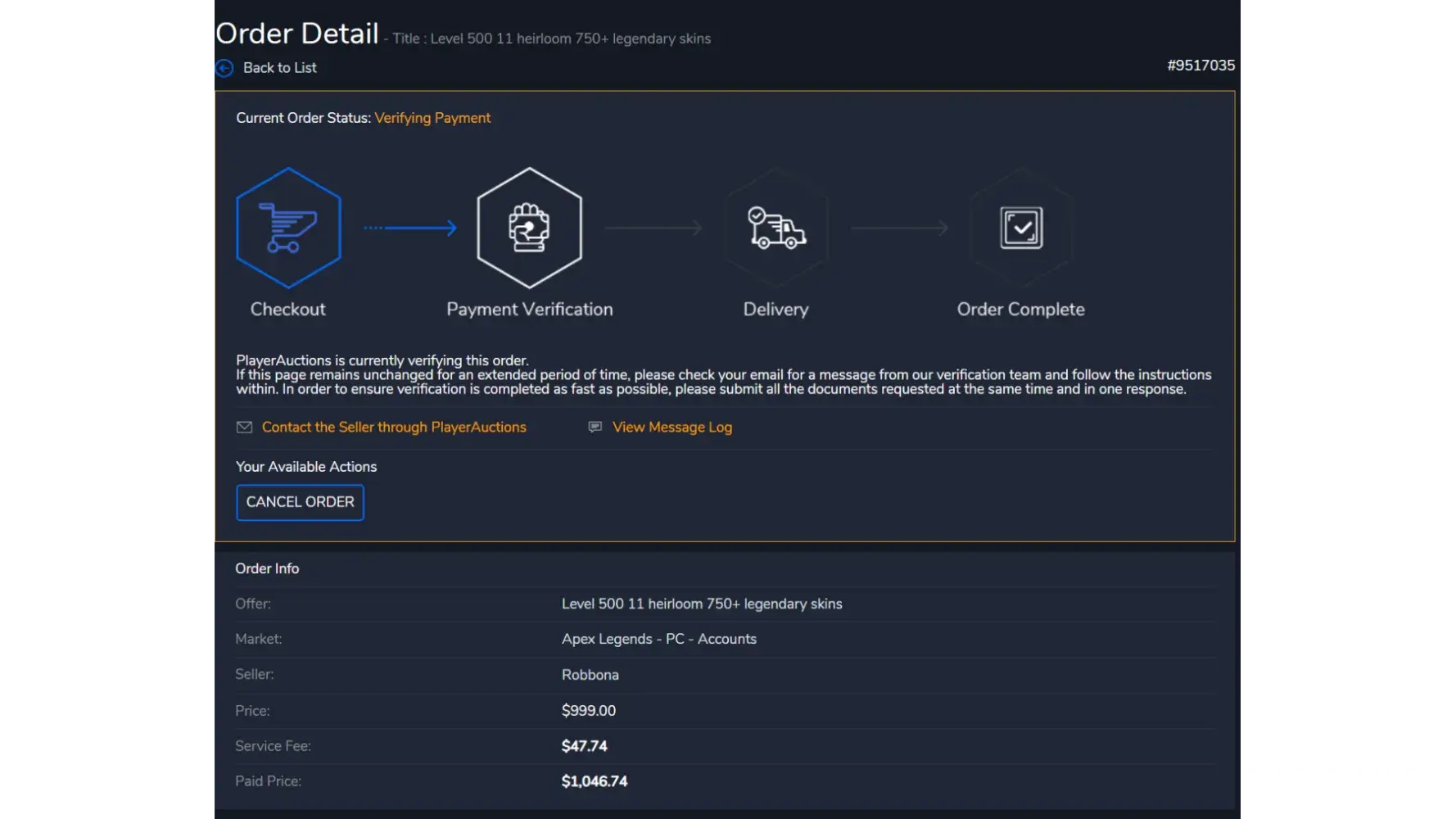Image resolution: width=1456 pixels, height=819 pixels.
Task: Click seller name Robbona
Action: (x=590, y=675)
